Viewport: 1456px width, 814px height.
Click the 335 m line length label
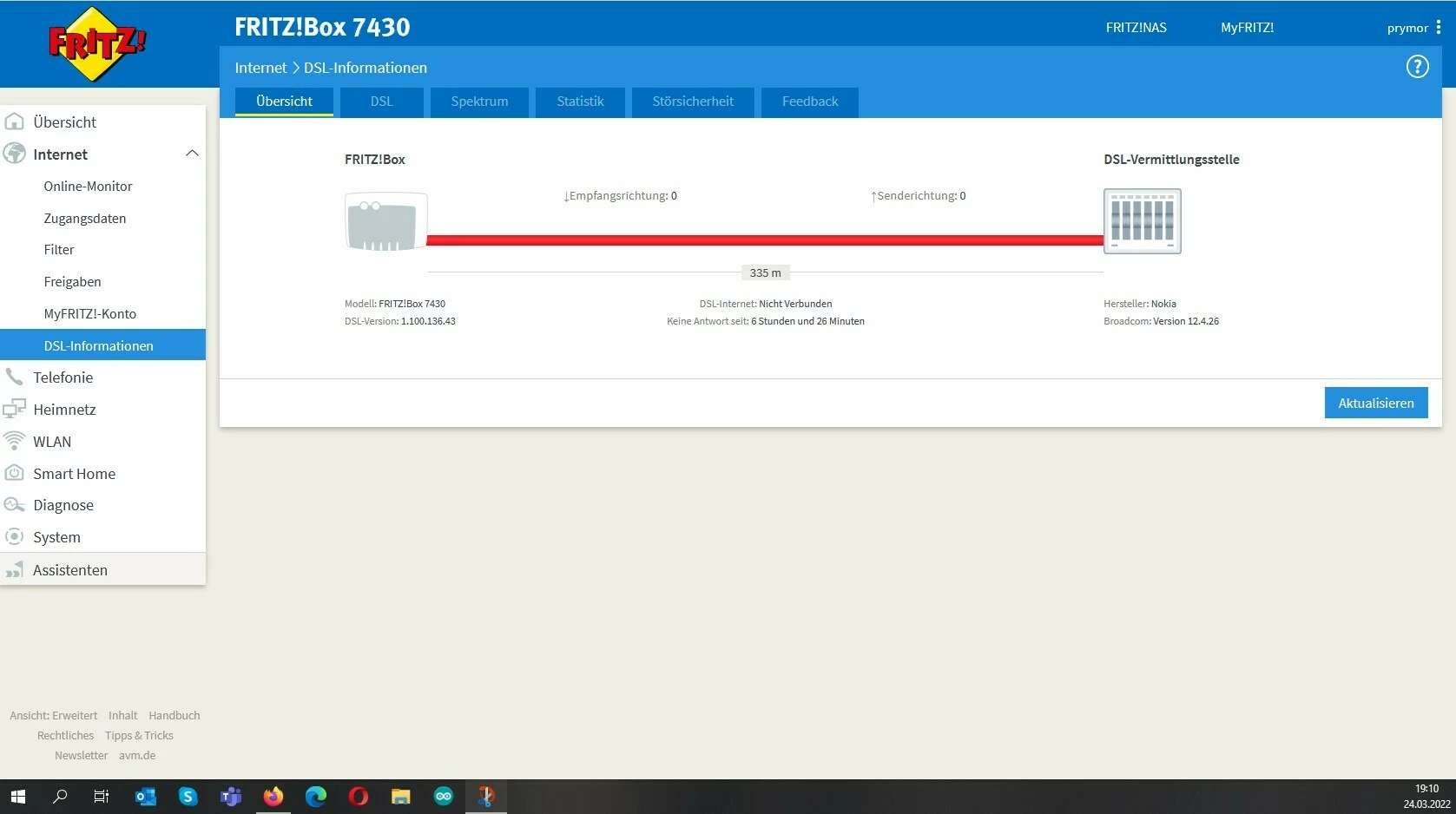pos(765,272)
